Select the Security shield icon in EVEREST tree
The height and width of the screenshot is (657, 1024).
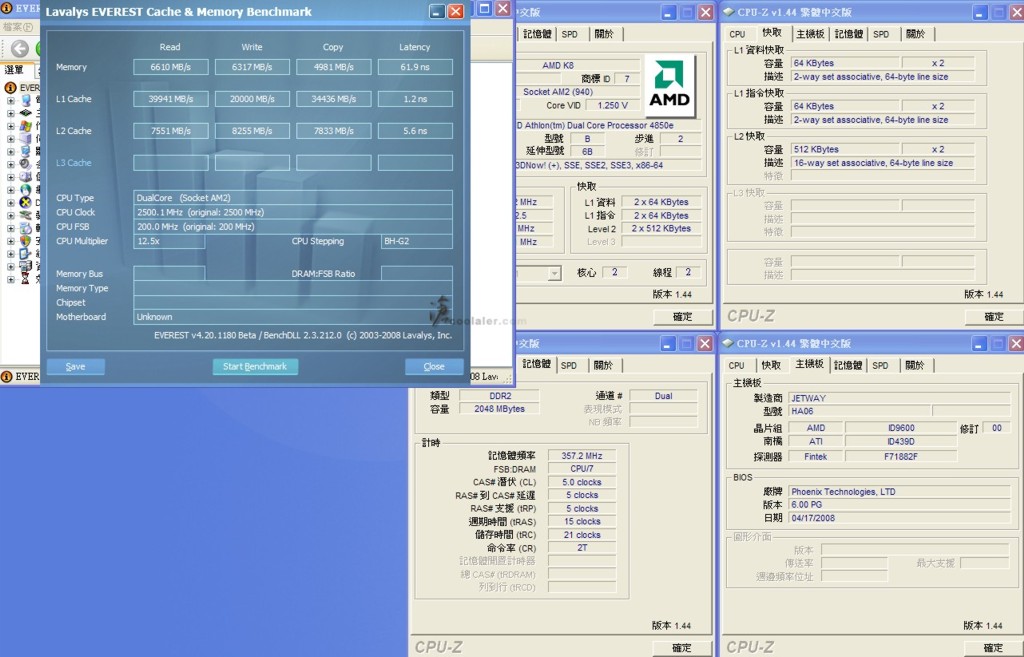[x=26, y=240]
